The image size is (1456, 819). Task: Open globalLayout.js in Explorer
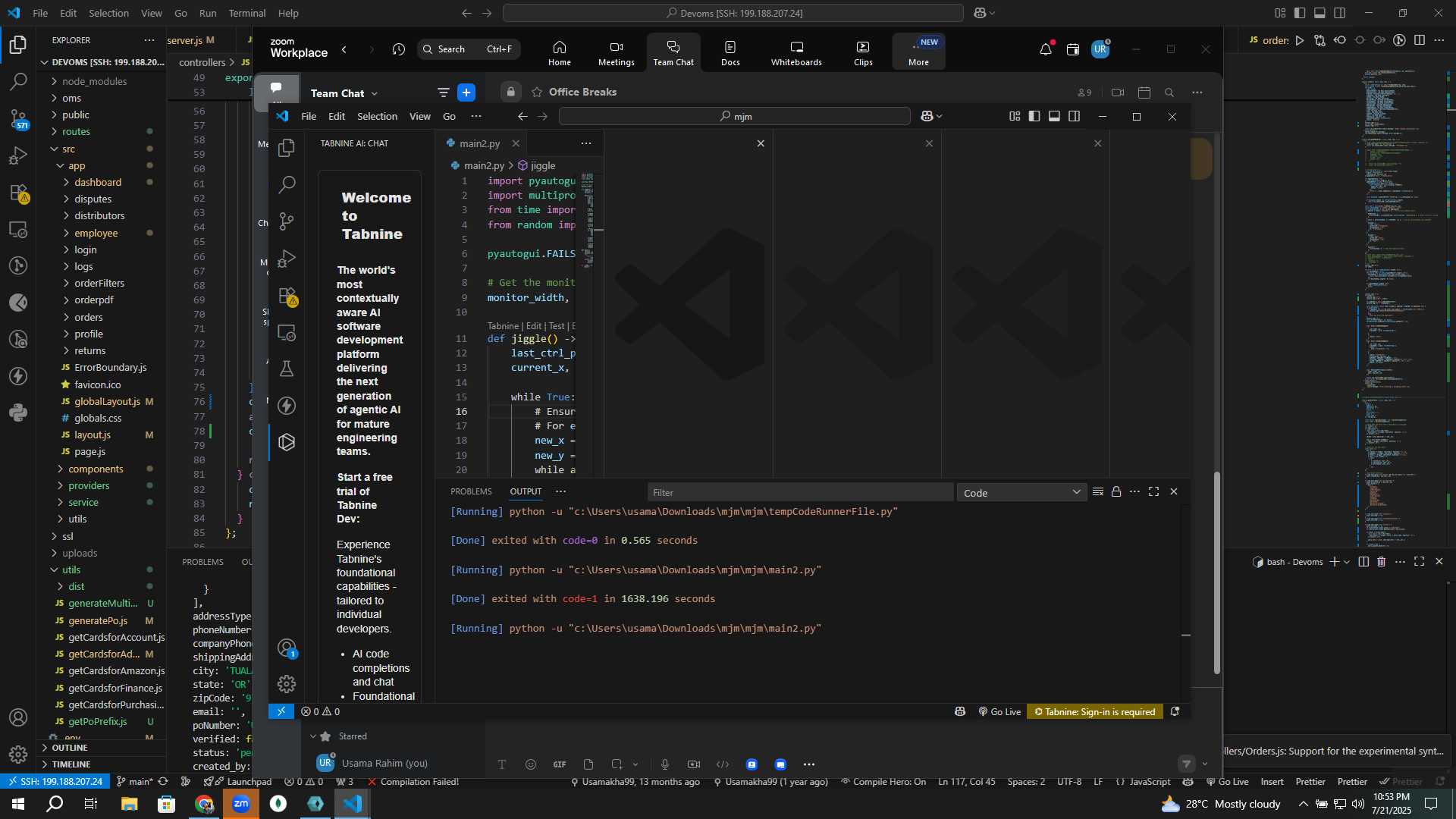pyautogui.click(x=107, y=401)
